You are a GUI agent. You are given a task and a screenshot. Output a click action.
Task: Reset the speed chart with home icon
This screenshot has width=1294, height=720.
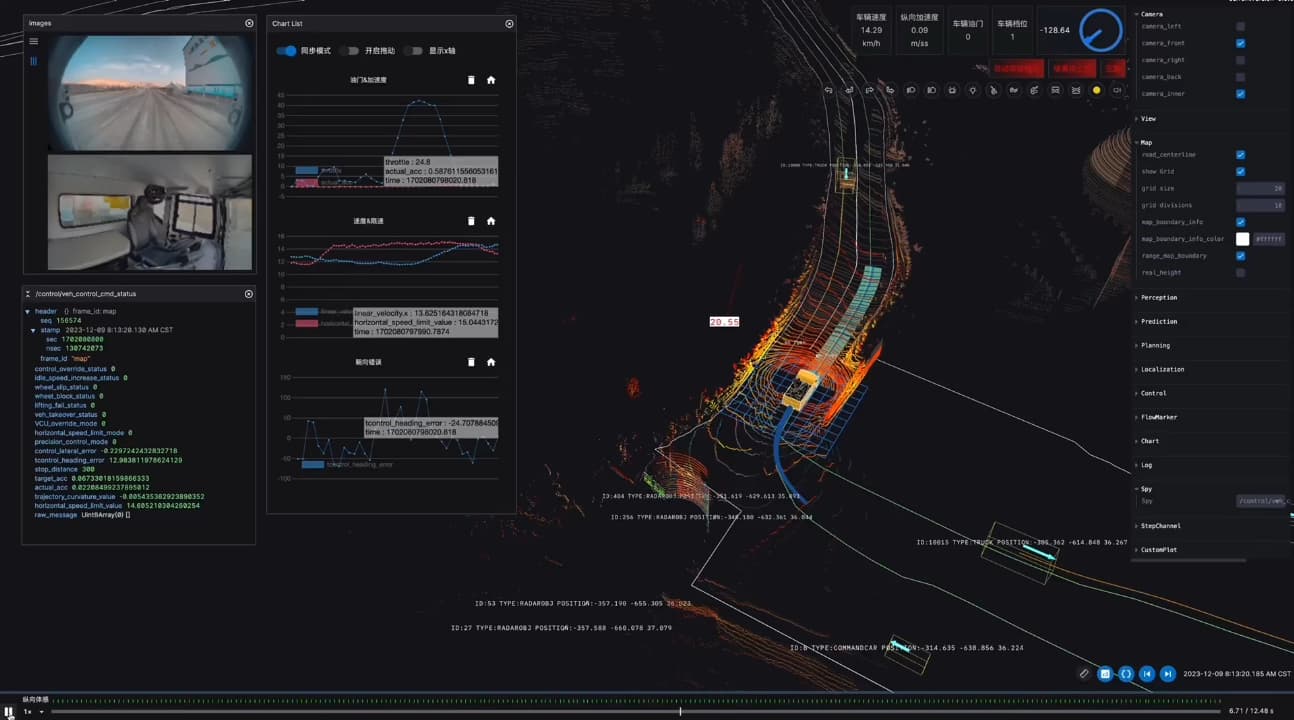(491, 221)
